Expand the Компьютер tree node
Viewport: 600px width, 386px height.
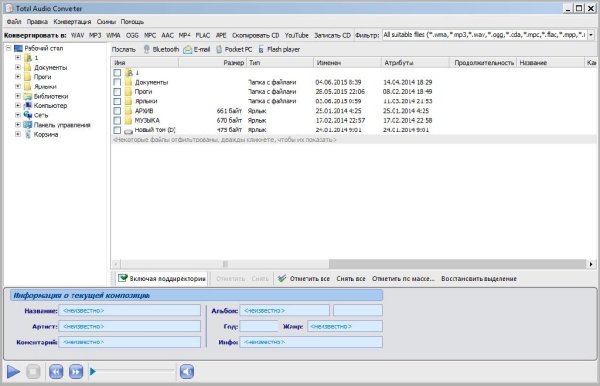(18, 106)
